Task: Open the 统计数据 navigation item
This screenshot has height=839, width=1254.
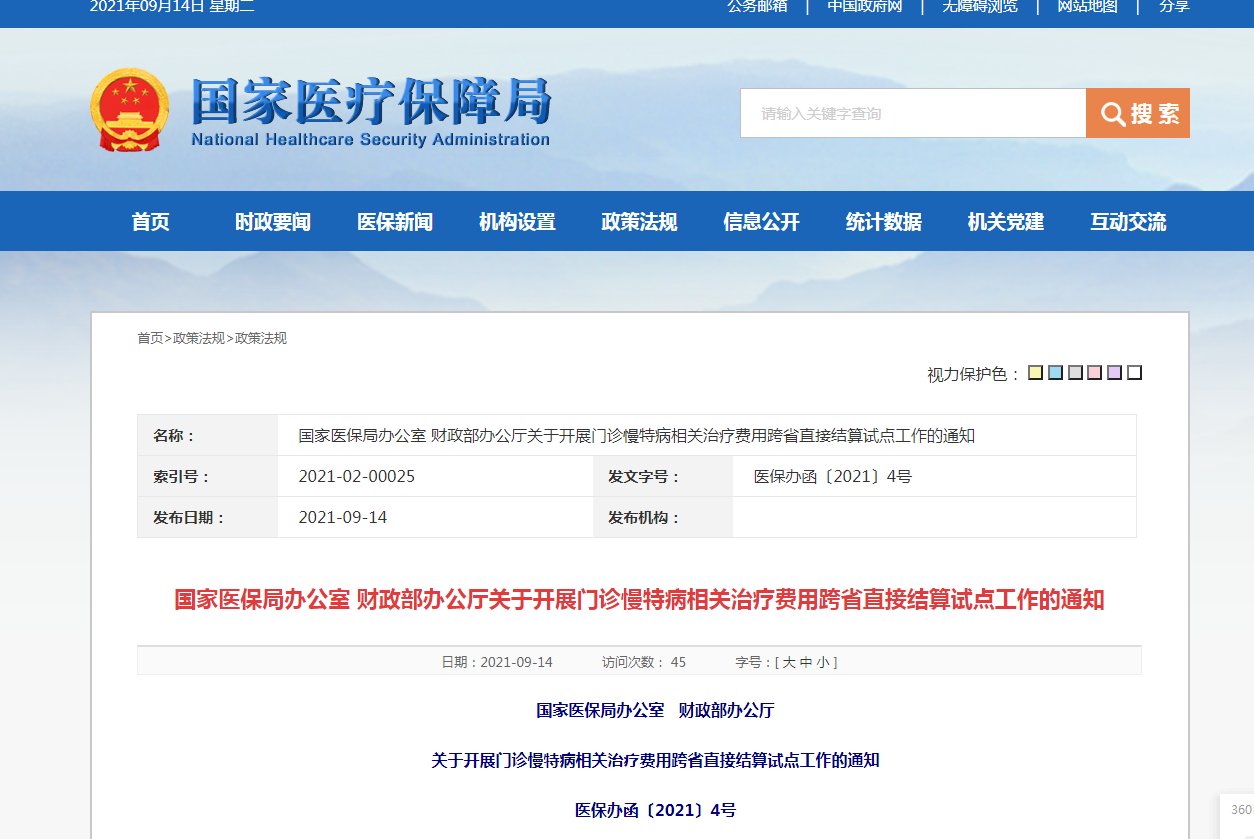Action: point(884,222)
